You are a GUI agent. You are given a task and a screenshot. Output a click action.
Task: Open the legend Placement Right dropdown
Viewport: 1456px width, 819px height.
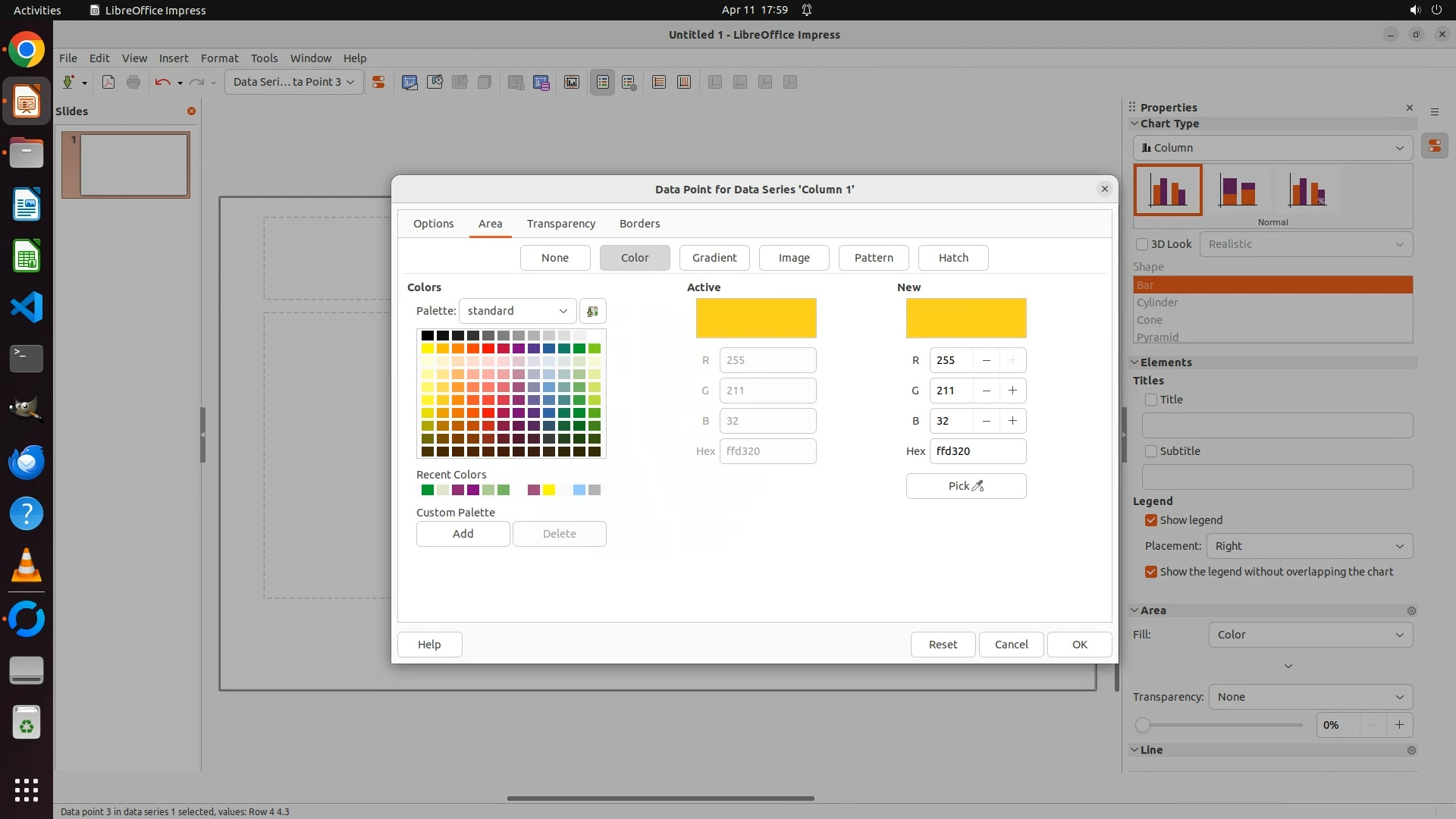[x=1309, y=546]
